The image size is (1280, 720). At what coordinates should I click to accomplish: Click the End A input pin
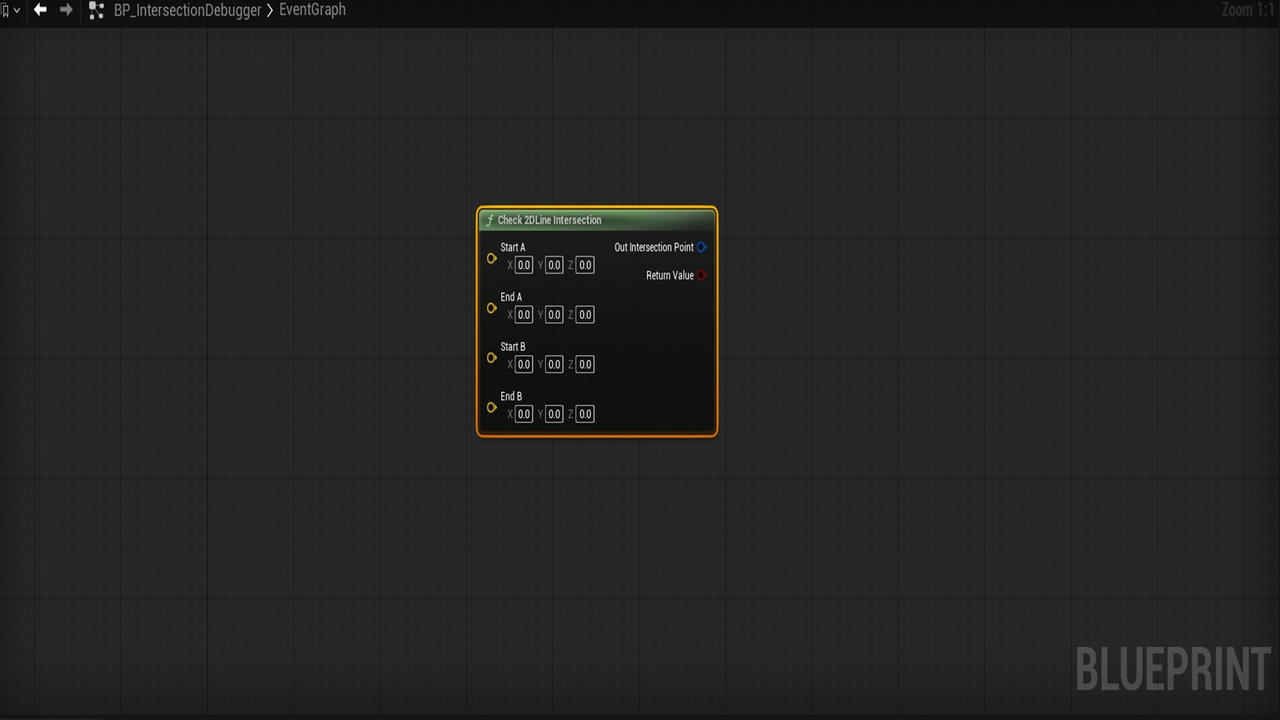(x=491, y=308)
